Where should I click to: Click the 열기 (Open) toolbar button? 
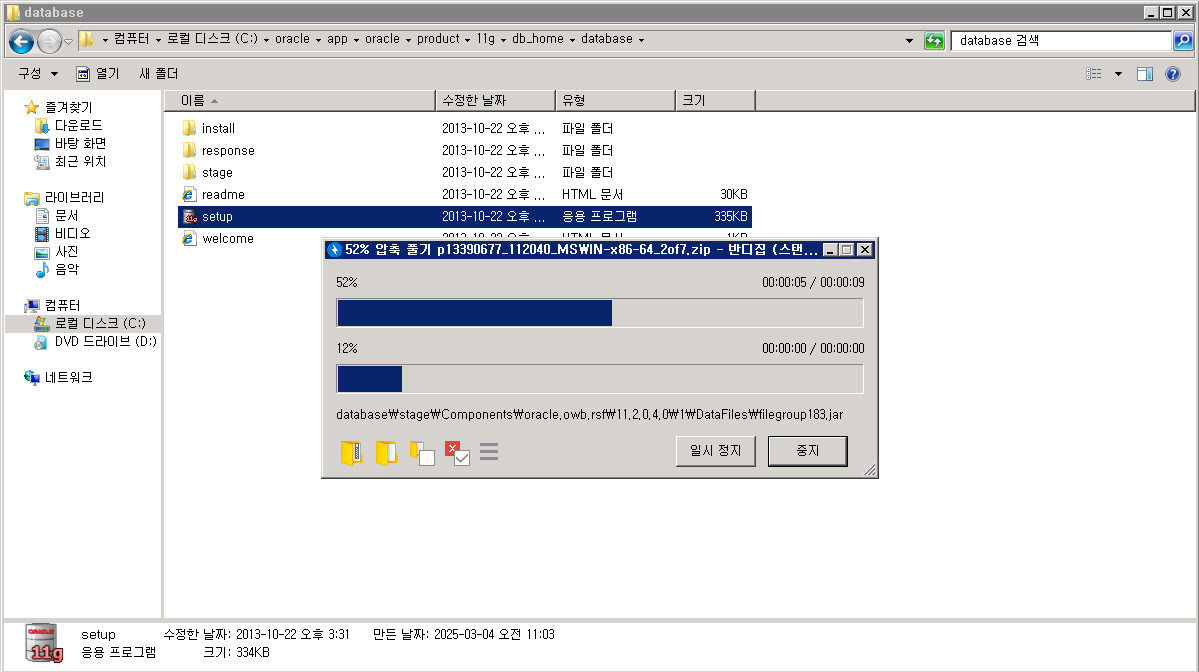point(98,73)
